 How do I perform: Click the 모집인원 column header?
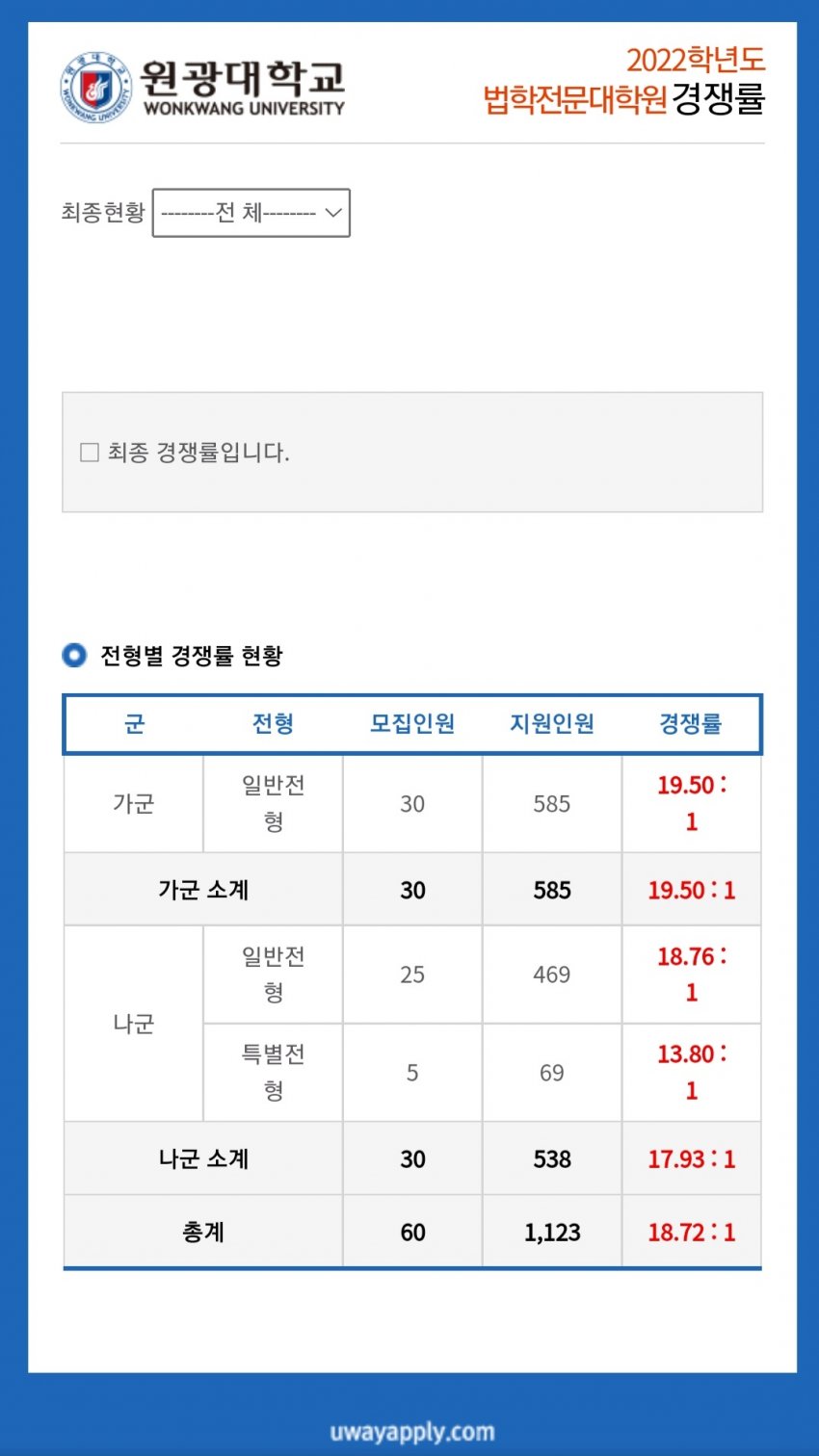(x=412, y=723)
